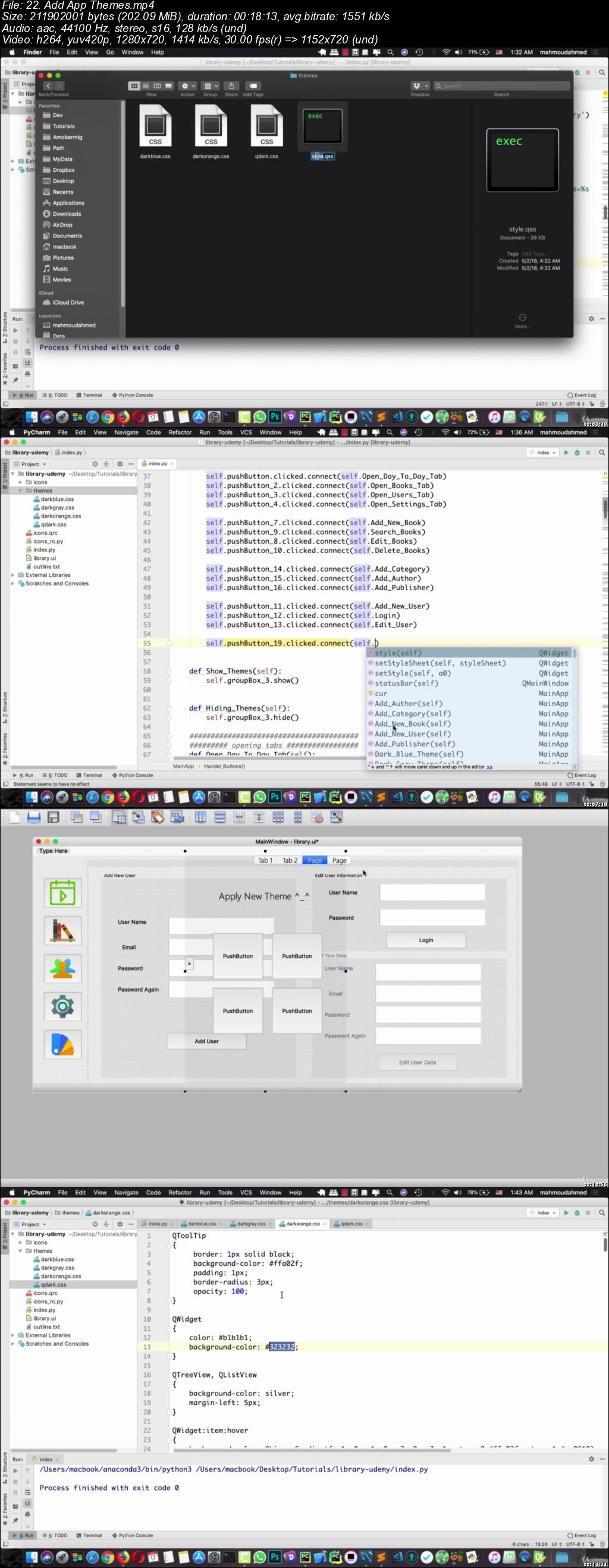Collapse themes folder in second PyCharm project tree
Screen dimensions: 609x1568
[x=20, y=491]
